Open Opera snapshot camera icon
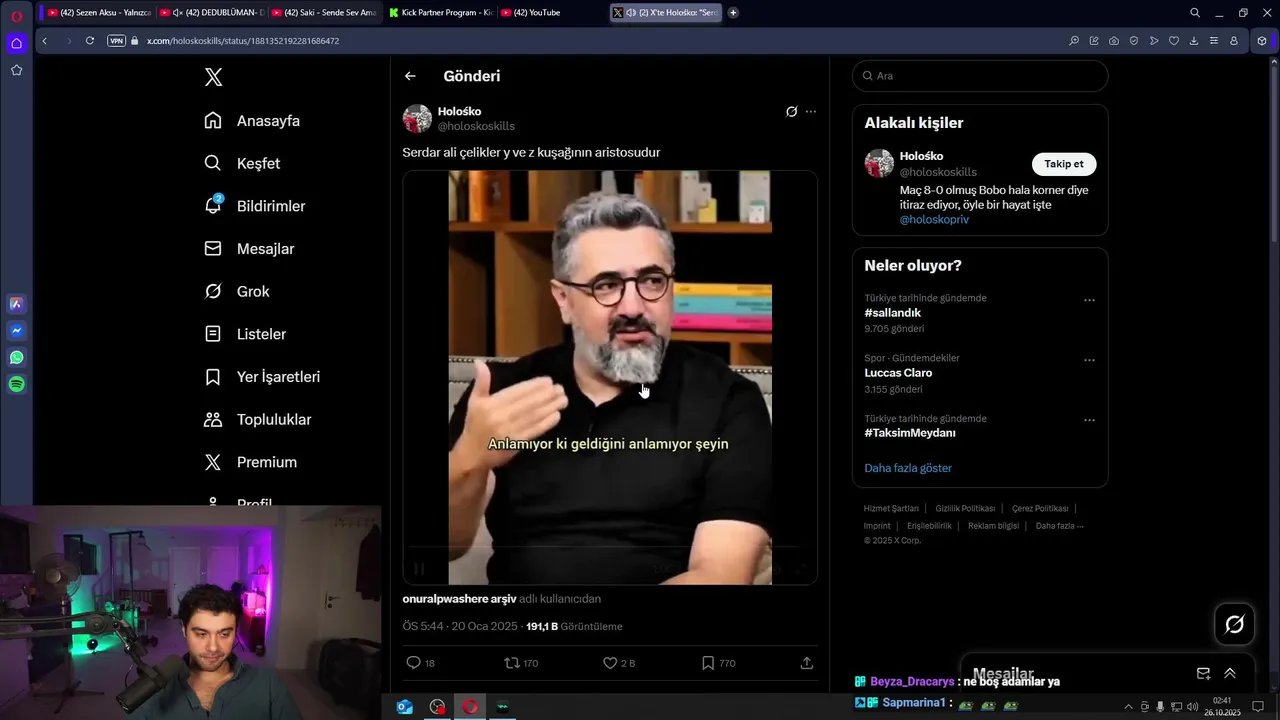Screen dimensions: 1280x720 [1114, 41]
